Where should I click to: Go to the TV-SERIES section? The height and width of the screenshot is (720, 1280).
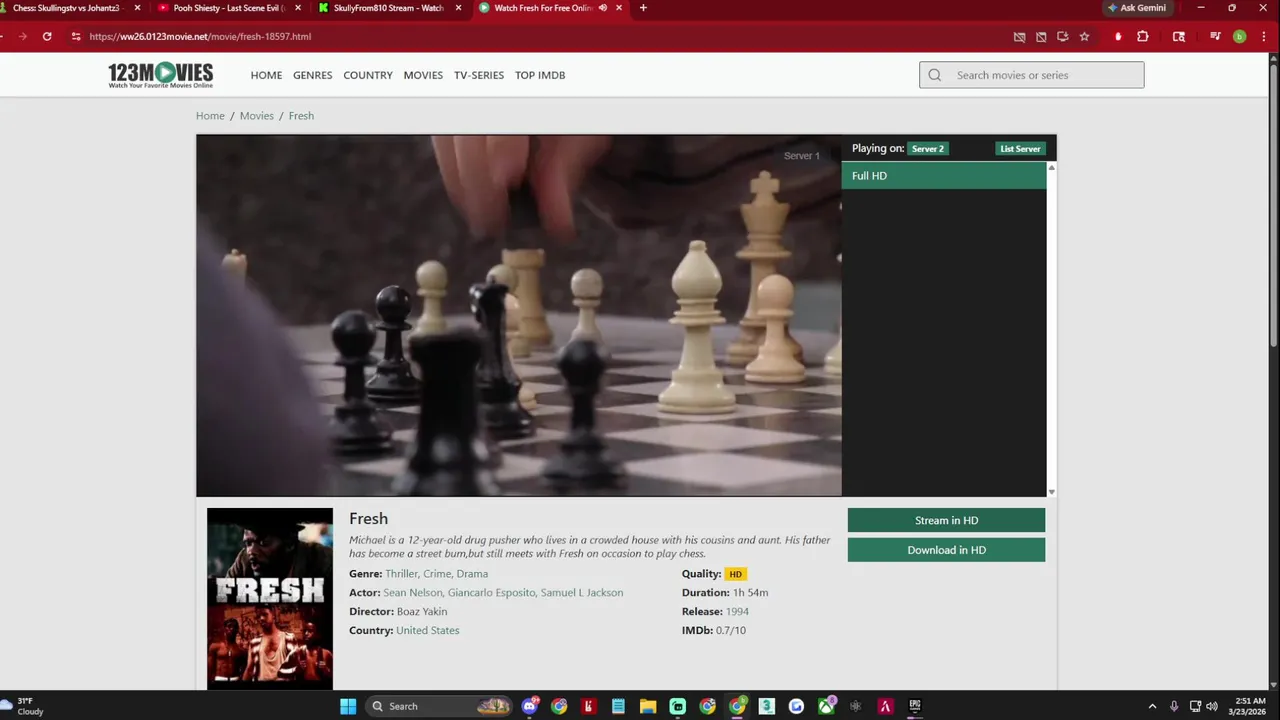(479, 75)
